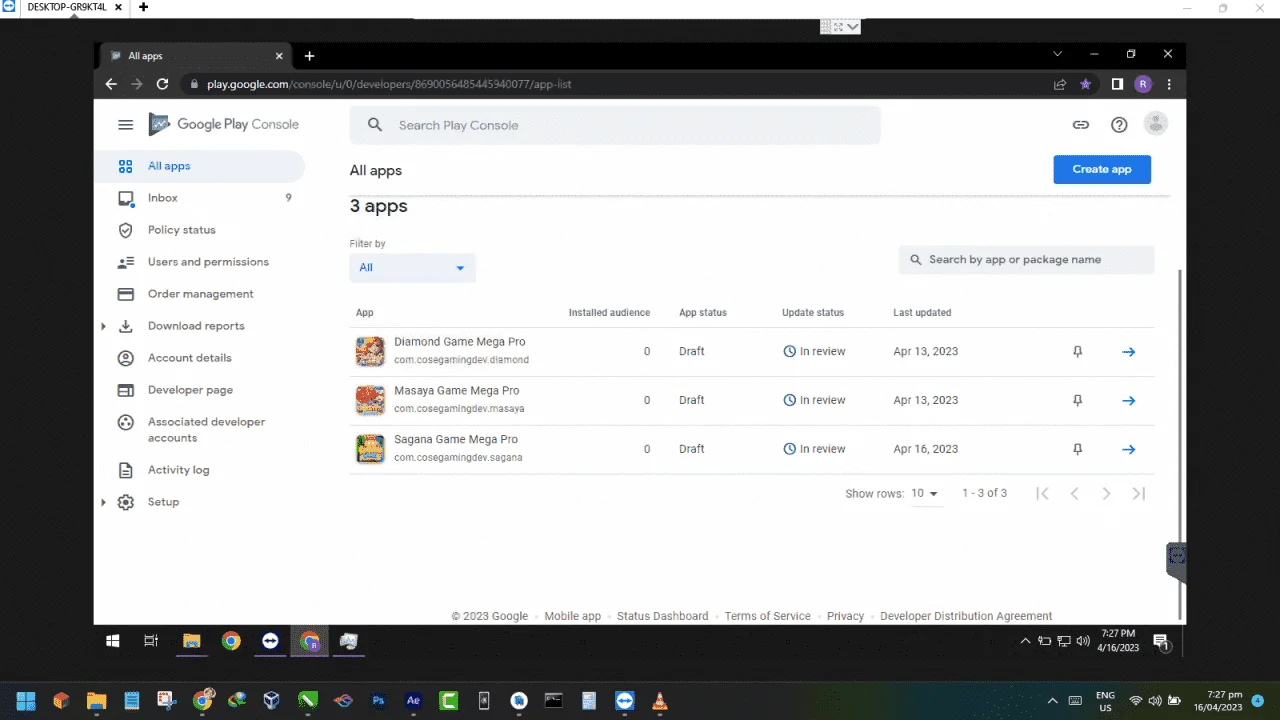Launch VLC from host taskbar

(660, 700)
